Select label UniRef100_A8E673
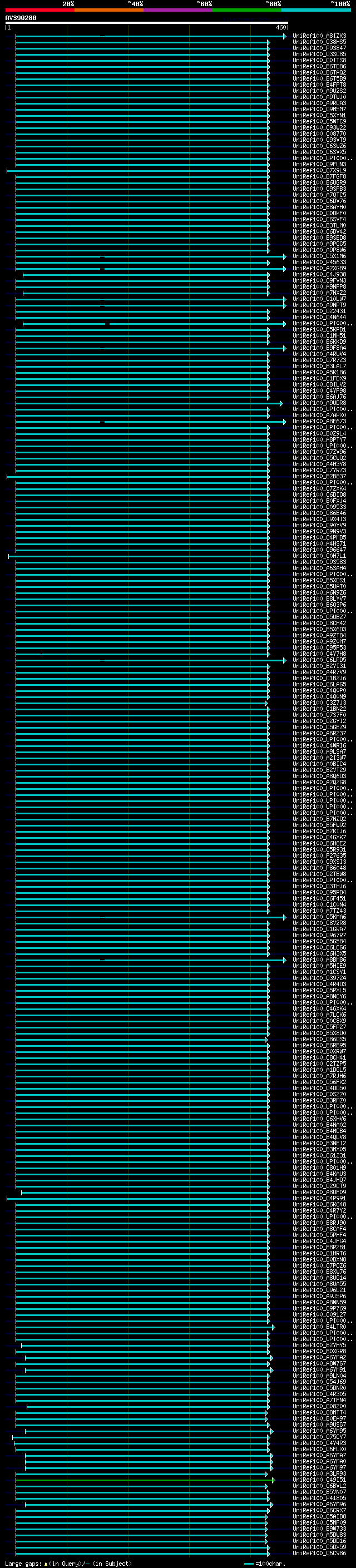The image size is (356, 1568). (319, 421)
